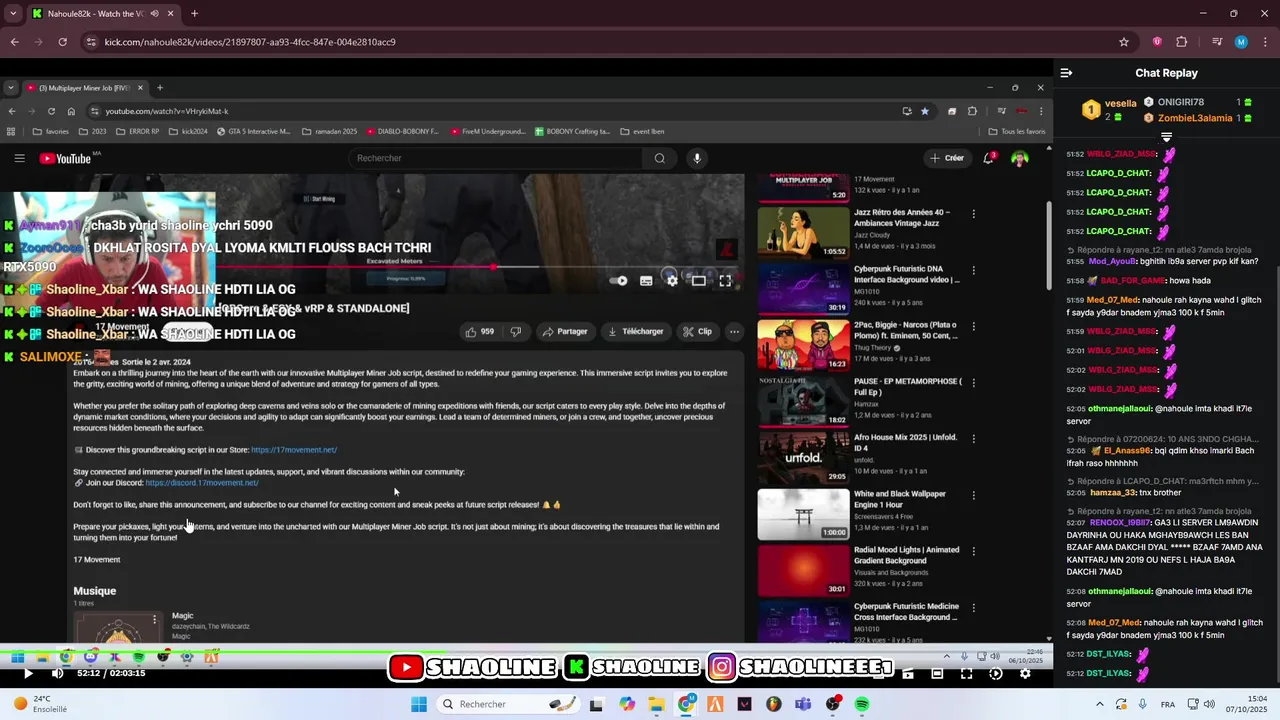Viewport: 1280px width, 720px height.
Task: Open Tous les favoris folder
Action: [1017, 131]
